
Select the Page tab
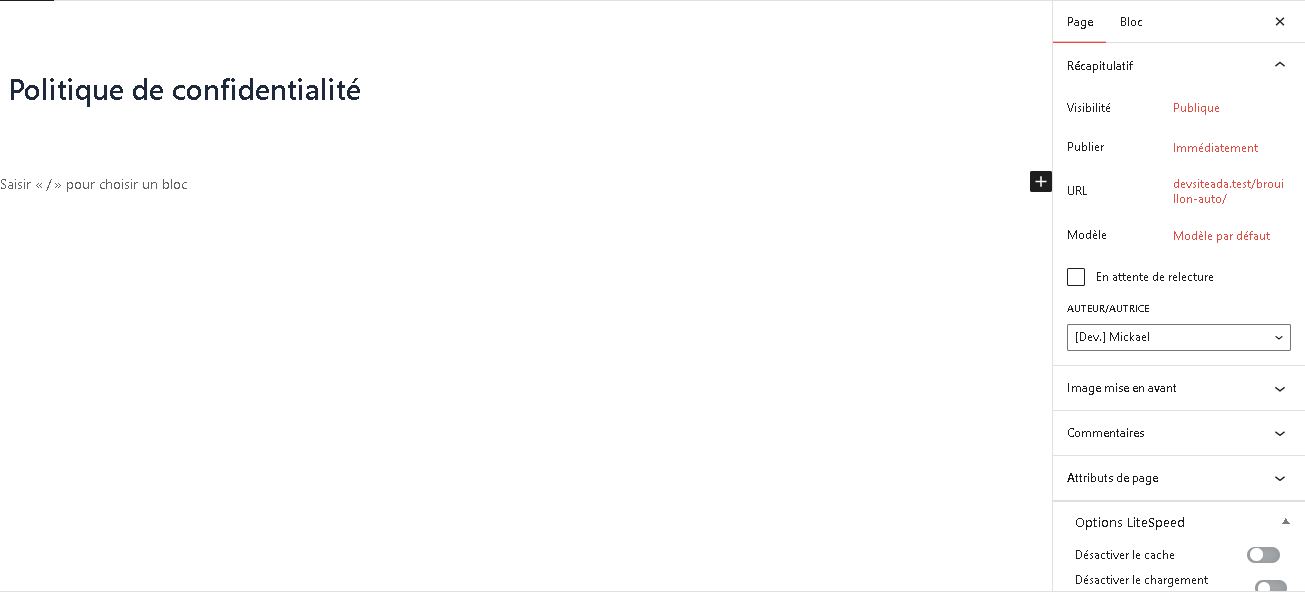(x=1080, y=22)
